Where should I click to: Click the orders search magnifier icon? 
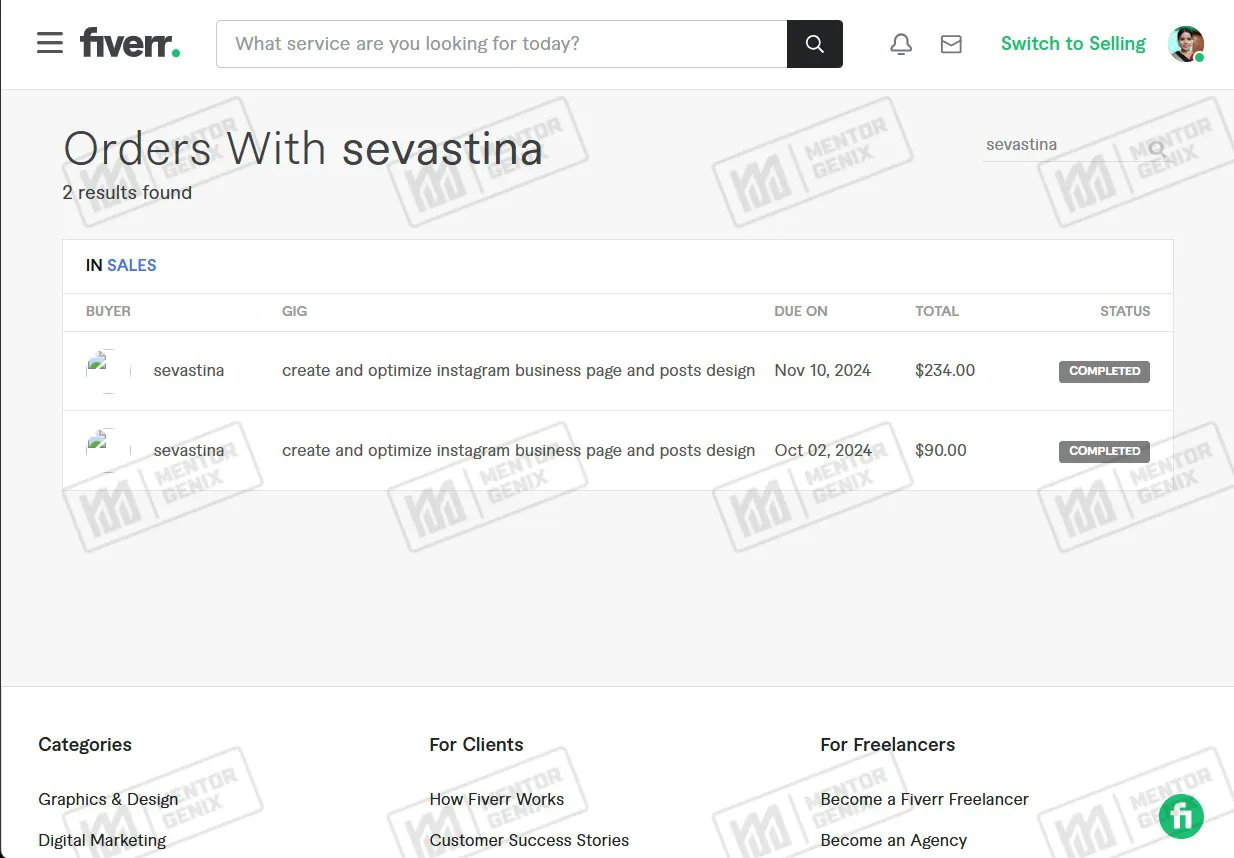pyautogui.click(x=1157, y=148)
